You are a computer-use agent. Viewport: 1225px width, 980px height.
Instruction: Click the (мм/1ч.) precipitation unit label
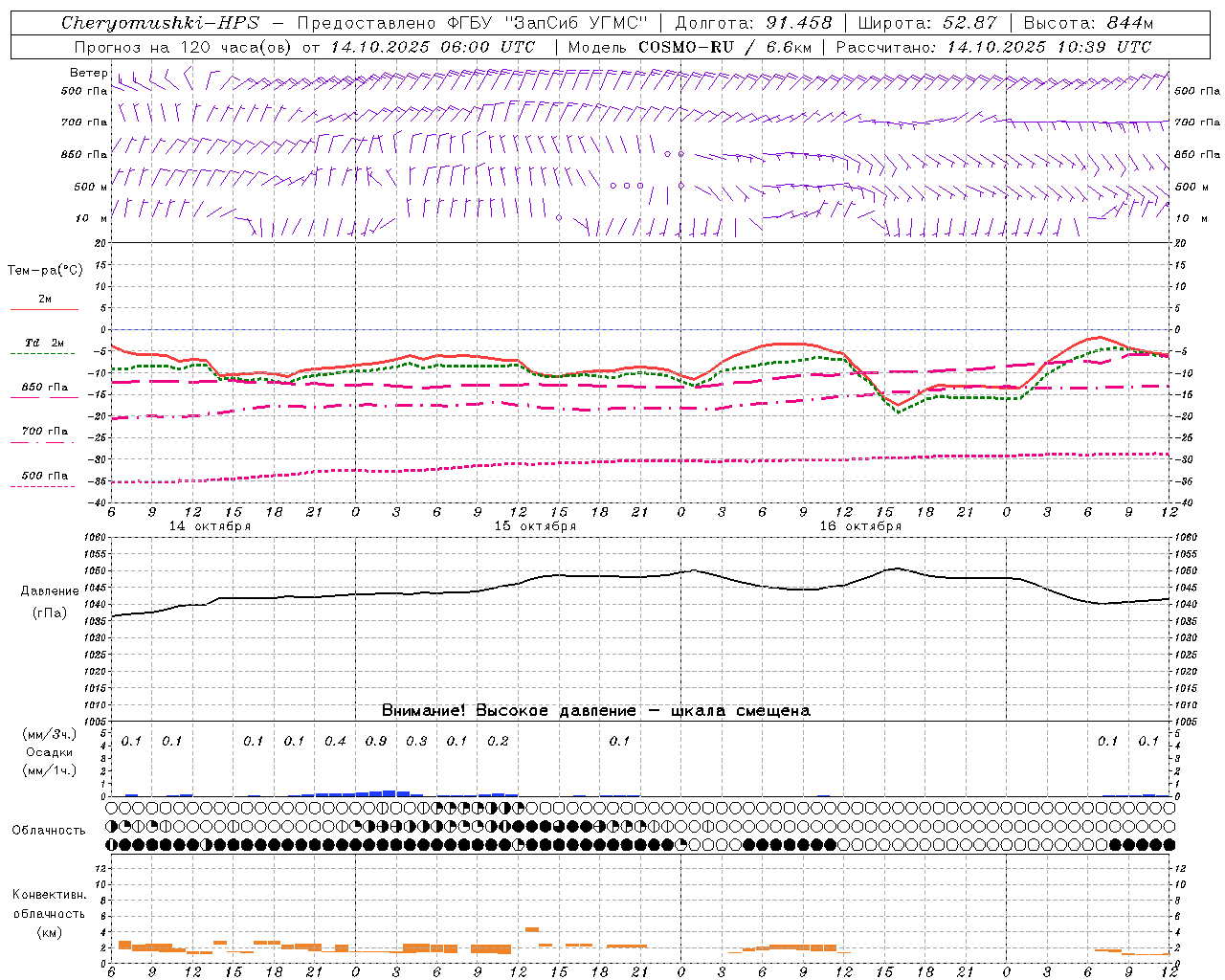pyautogui.click(x=50, y=770)
